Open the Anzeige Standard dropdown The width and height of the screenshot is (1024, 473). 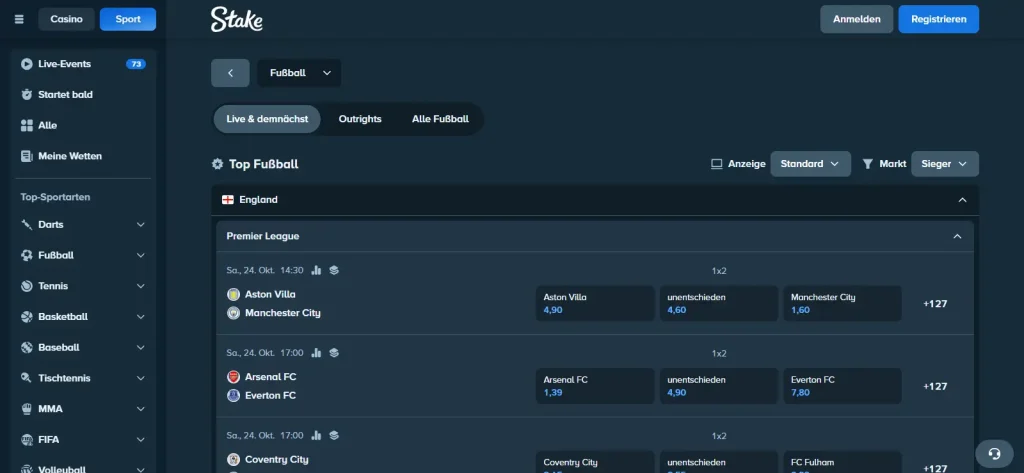tap(810, 164)
